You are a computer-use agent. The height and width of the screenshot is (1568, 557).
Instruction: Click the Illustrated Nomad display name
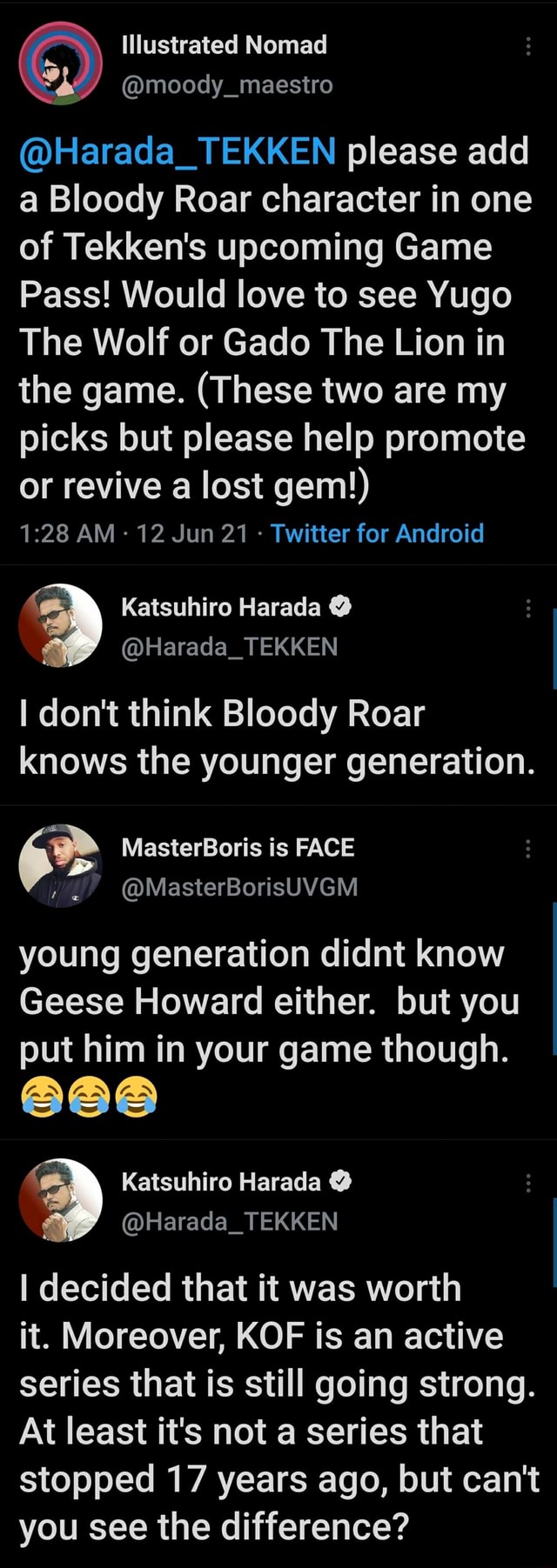(x=224, y=44)
